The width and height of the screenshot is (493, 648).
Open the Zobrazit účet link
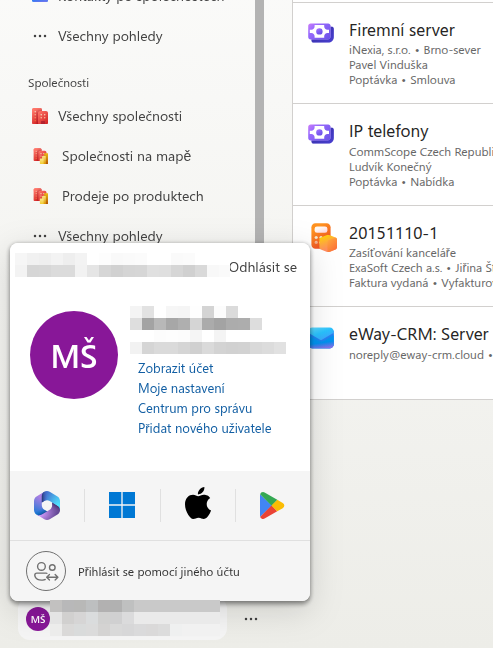click(176, 368)
